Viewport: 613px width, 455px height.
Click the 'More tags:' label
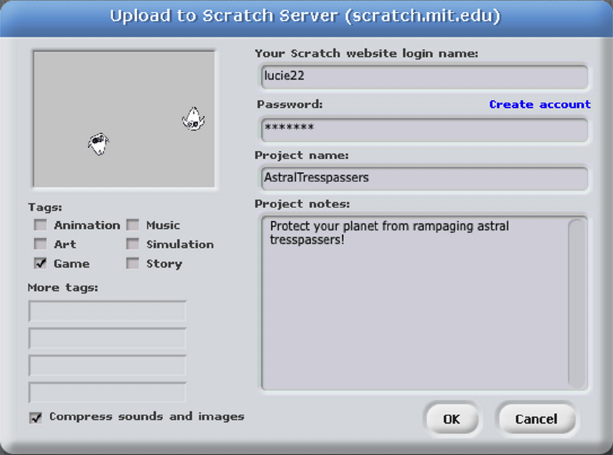63,288
